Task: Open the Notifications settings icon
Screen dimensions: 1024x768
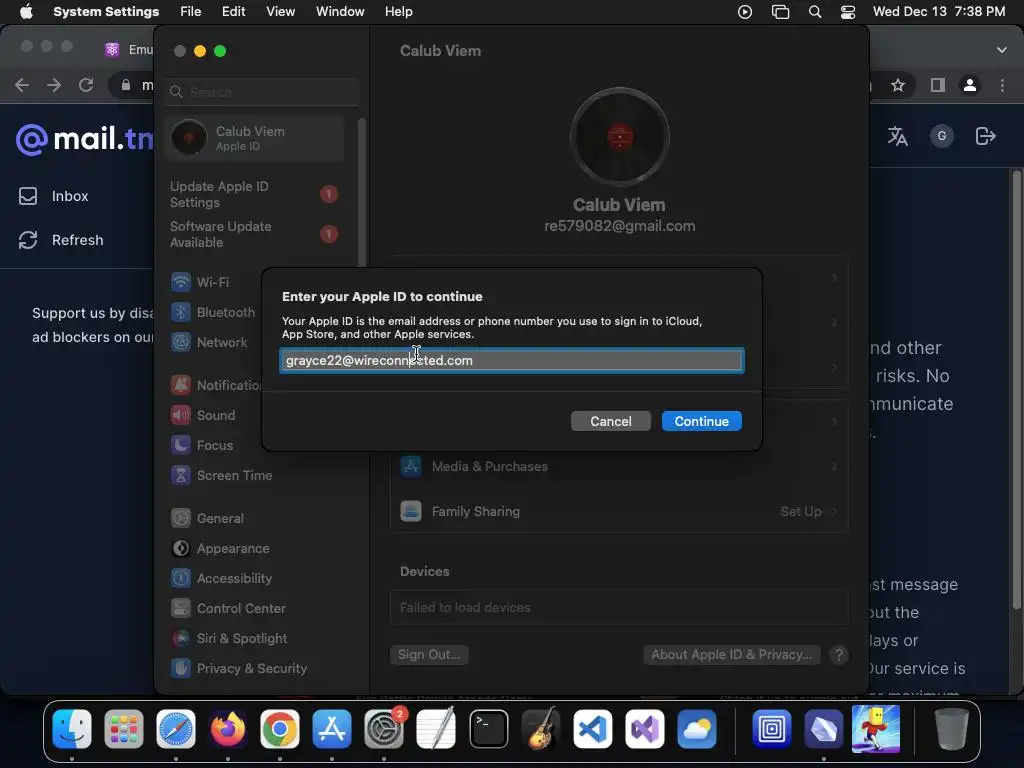Action: 181,385
